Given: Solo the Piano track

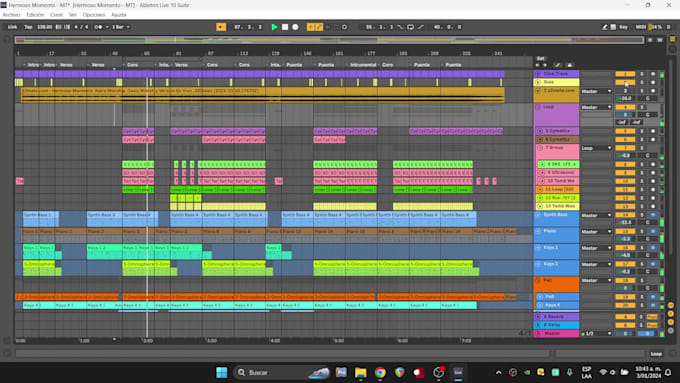Looking at the screenshot, I should click(642, 232).
